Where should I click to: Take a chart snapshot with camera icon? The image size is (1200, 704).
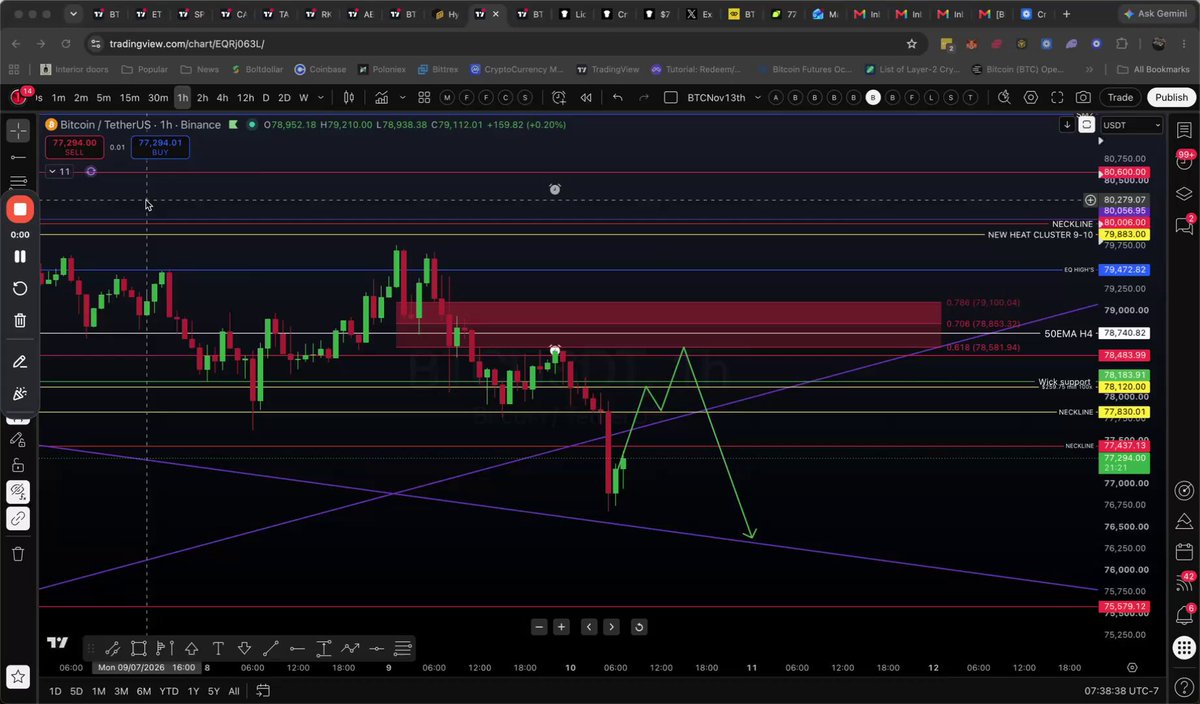pyautogui.click(x=1083, y=97)
